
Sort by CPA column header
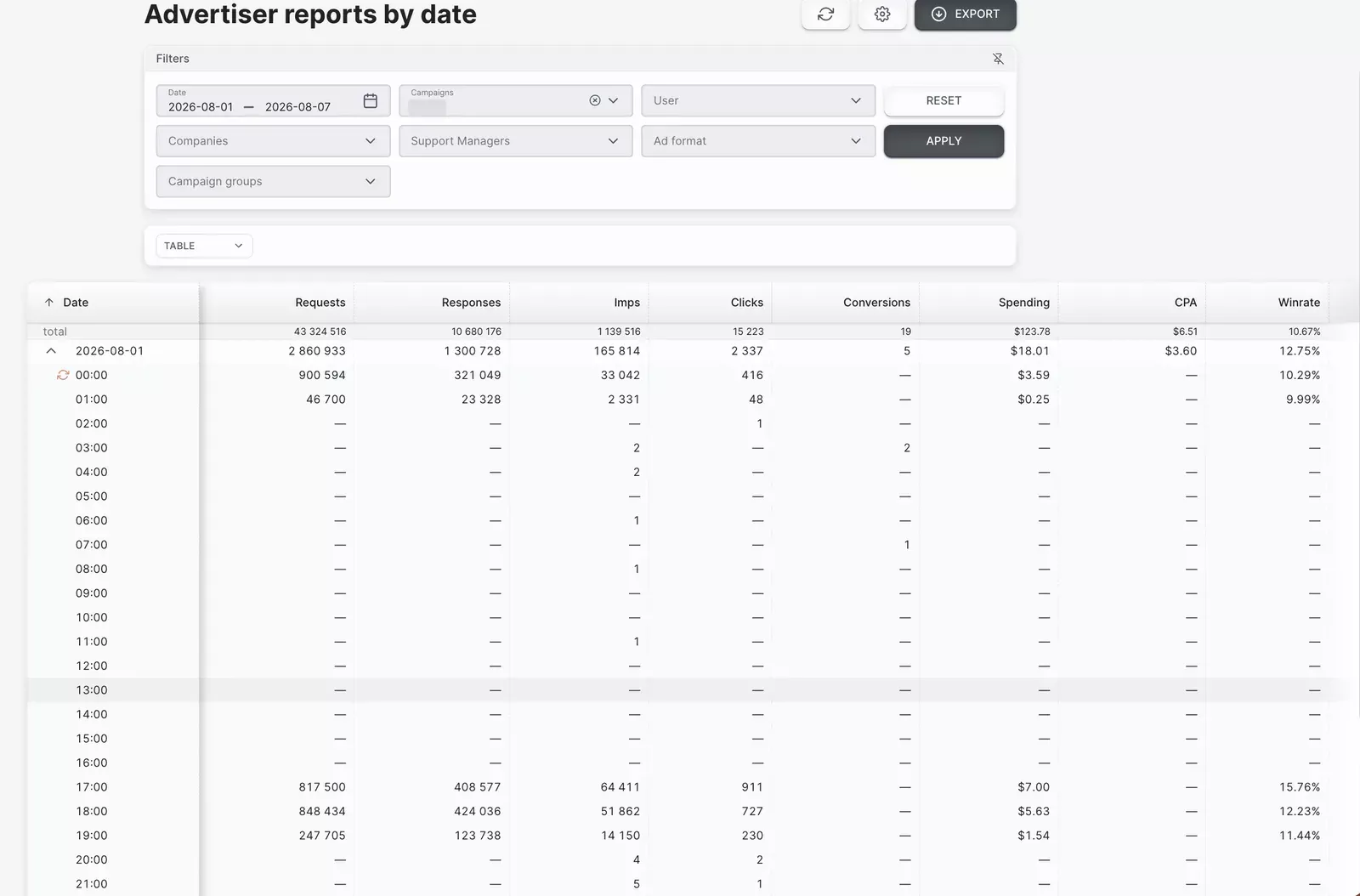coord(1186,303)
